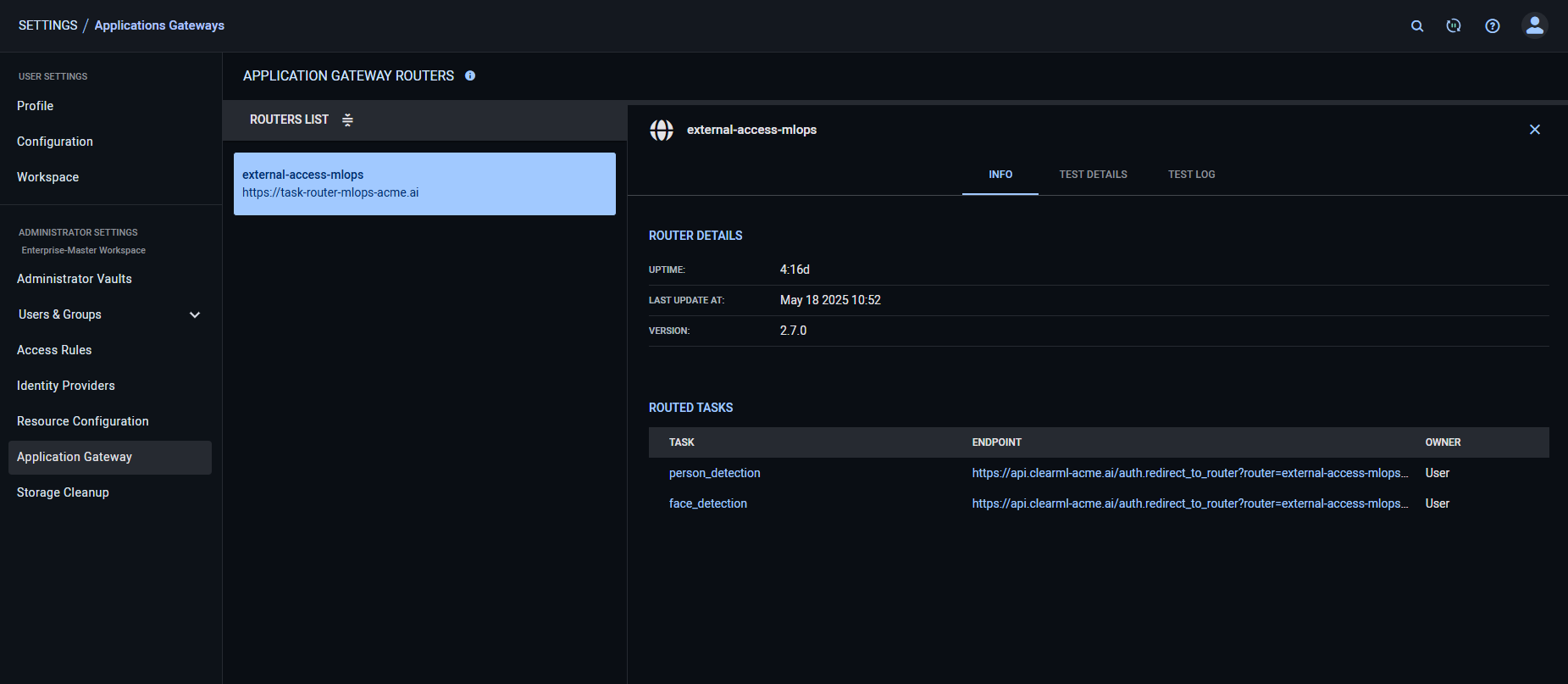Go to Administrator Vaults settings

tap(75, 279)
